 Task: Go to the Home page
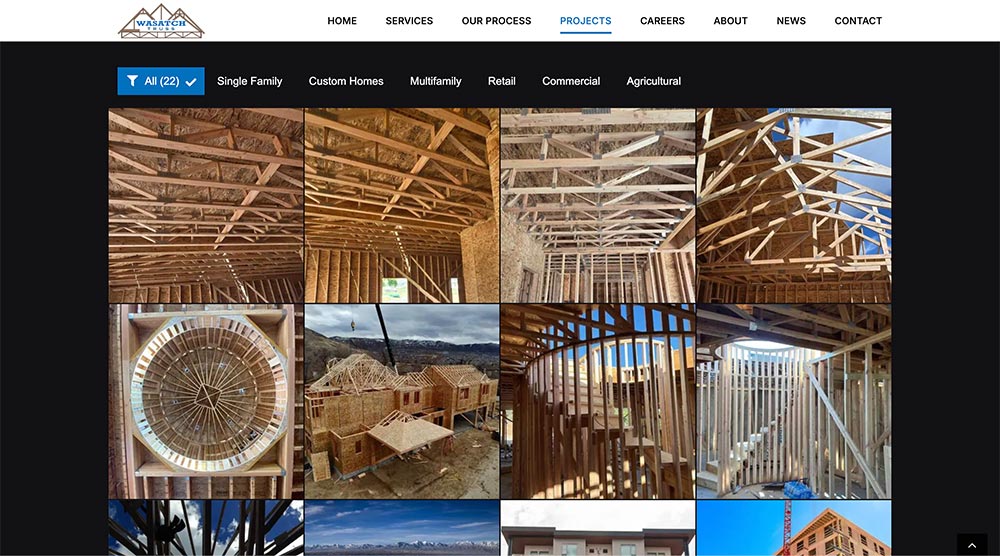pyautogui.click(x=342, y=20)
